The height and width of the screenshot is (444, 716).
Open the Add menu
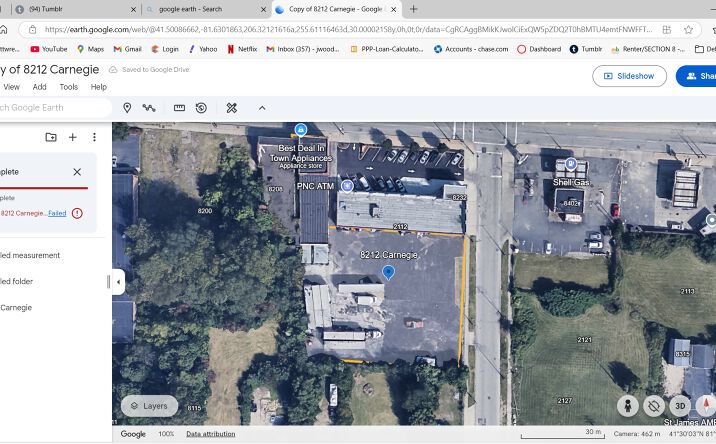(39, 87)
